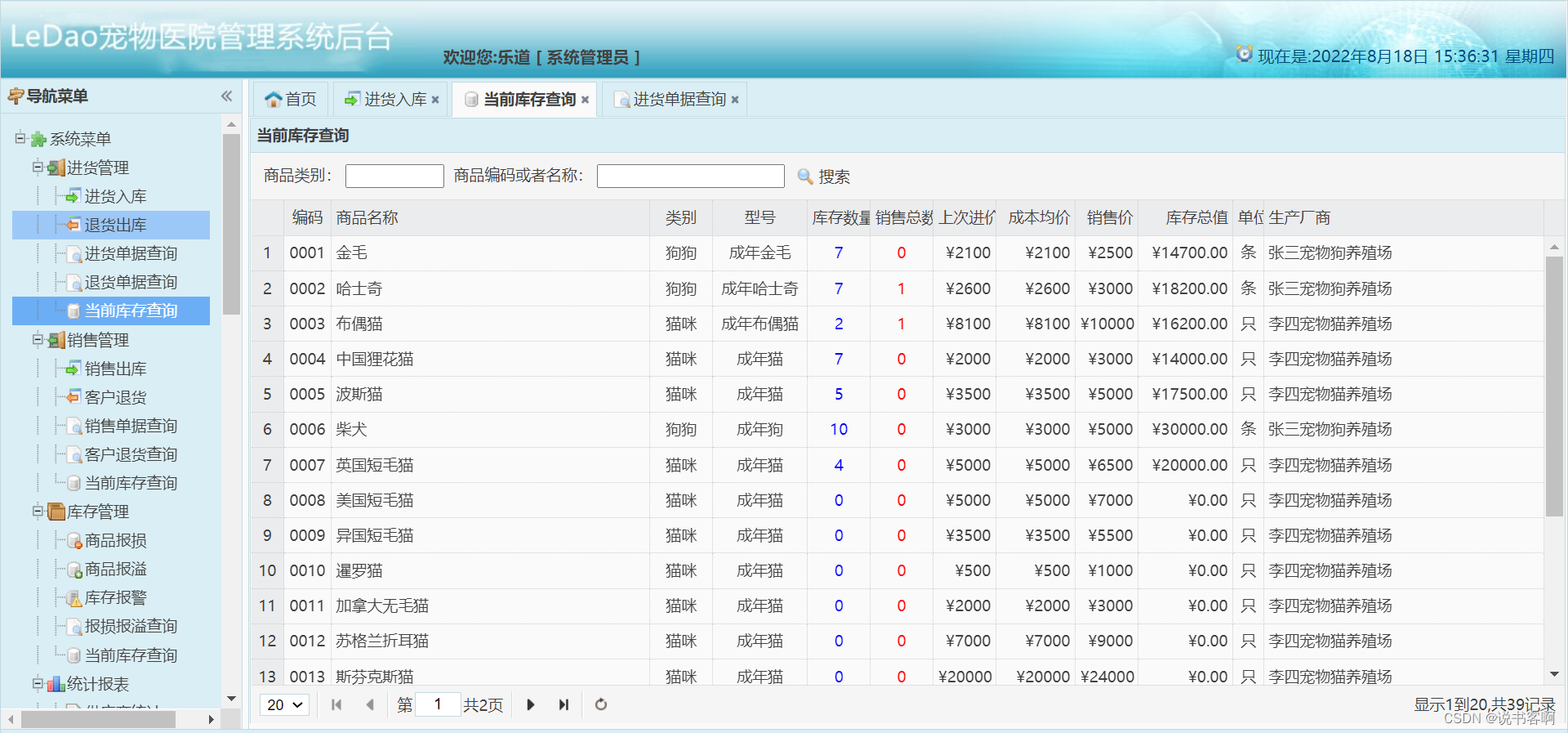The width and height of the screenshot is (1568, 733).
Task: Collapse the 库存管理 tree node
Action: (38, 511)
